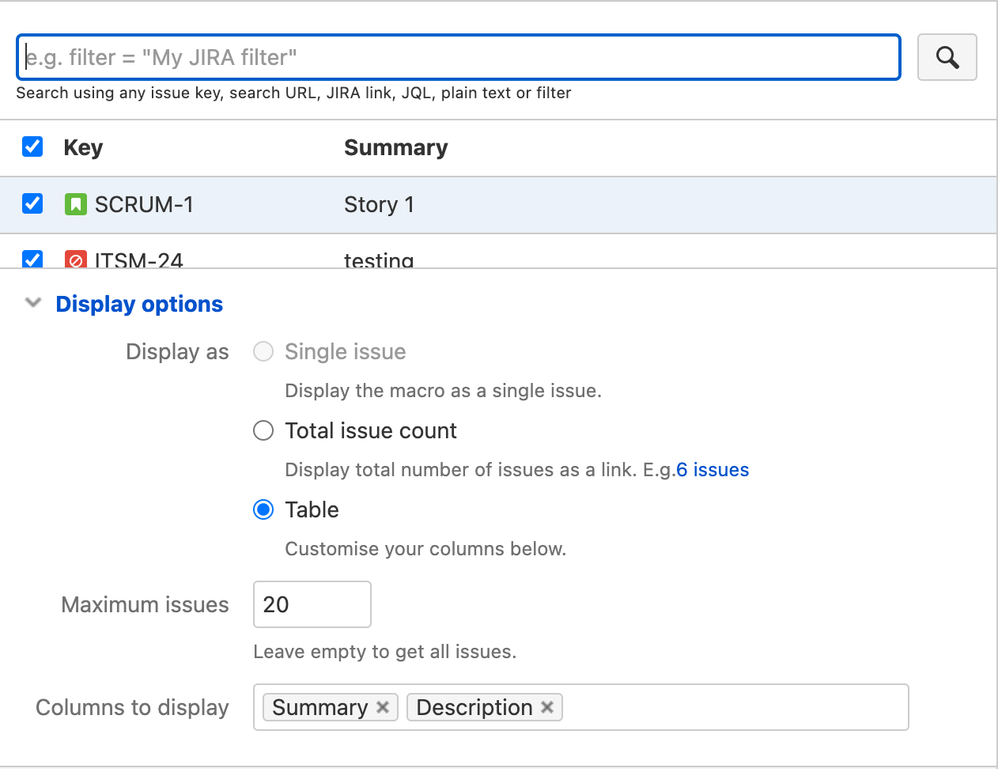Click the disabled Single issue radio button

tap(264, 351)
